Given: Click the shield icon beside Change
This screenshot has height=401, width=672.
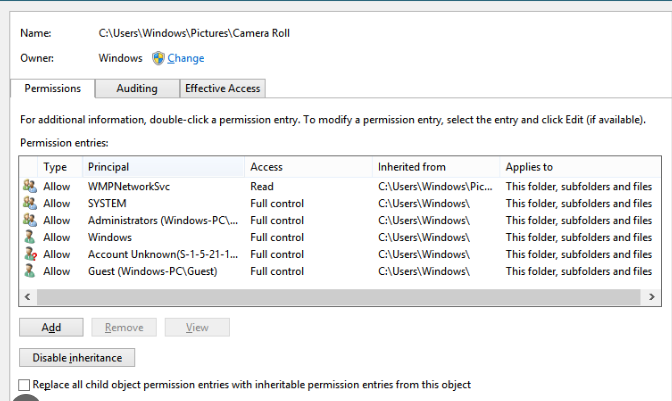Looking at the screenshot, I should pyautogui.click(x=158, y=58).
